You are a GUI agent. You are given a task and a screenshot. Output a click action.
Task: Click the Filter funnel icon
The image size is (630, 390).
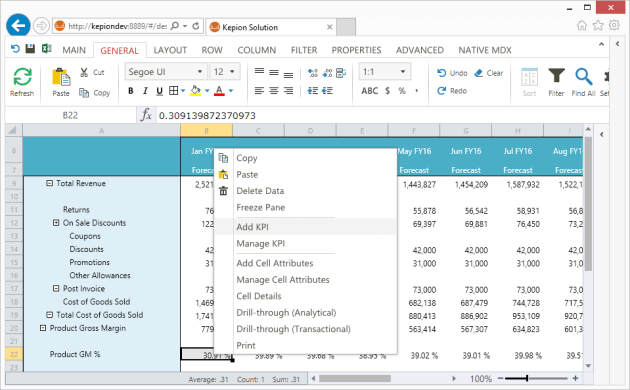click(556, 76)
